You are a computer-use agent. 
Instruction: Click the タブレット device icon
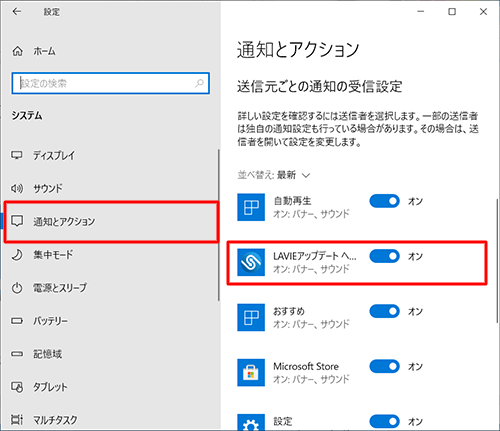click(x=17, y=387)
